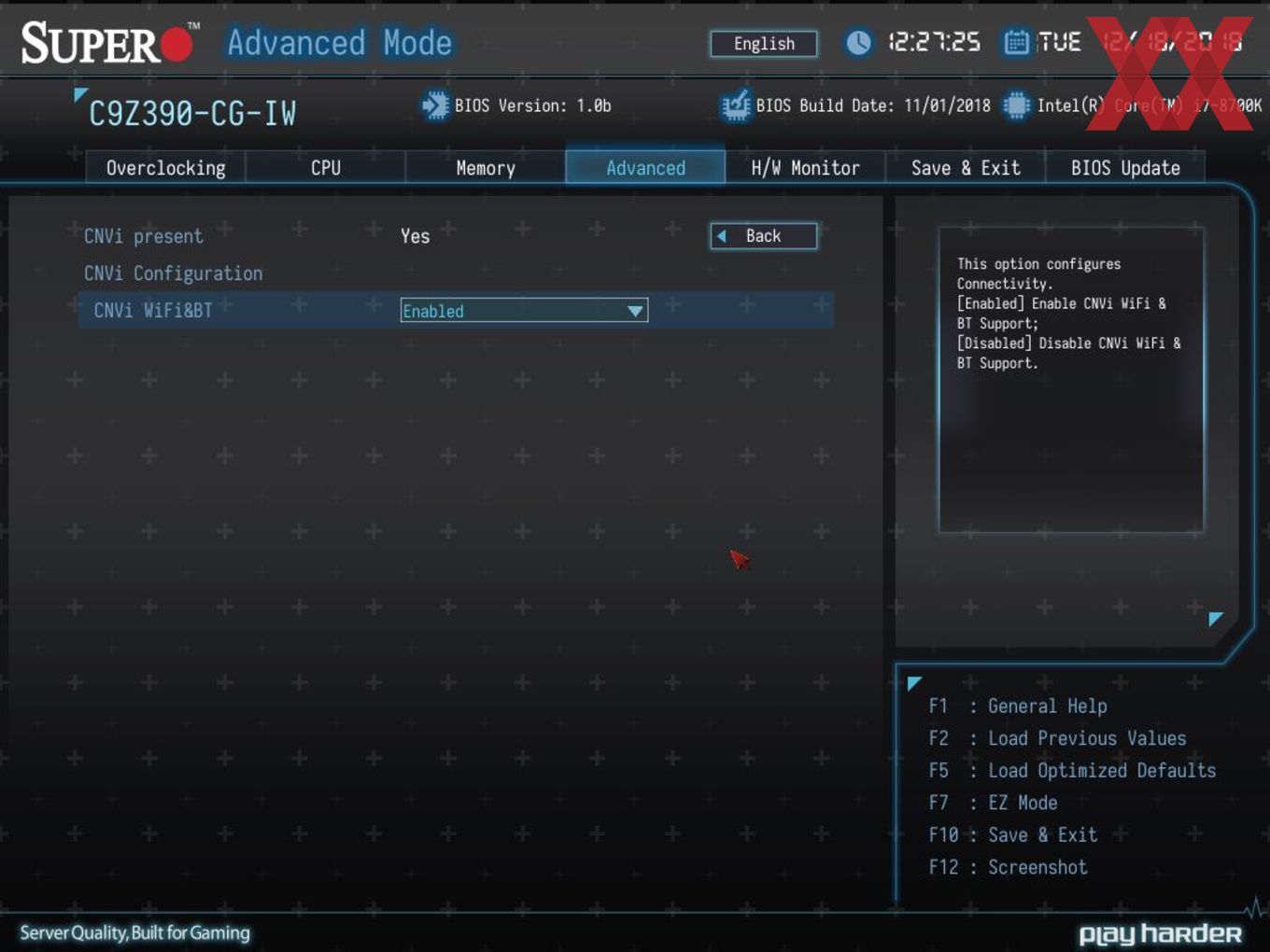Viewport: 1270px width, 952px height.
Task: Click BIOS Build Date 11/01/2018 text
Action: [873, 105]
